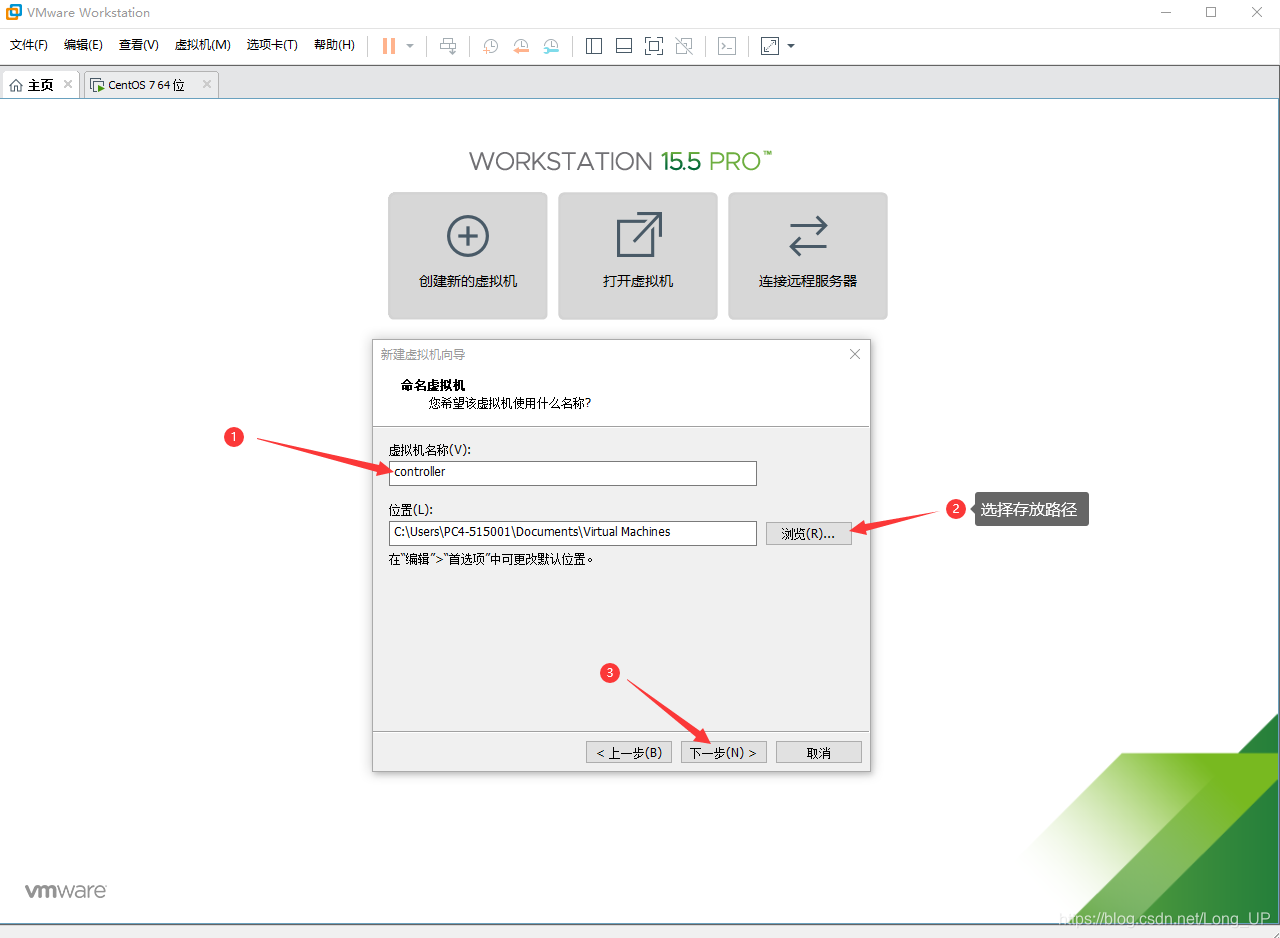Close the 主页 tab
This screenshot has height=938, width=1280.
click(68, 84)
